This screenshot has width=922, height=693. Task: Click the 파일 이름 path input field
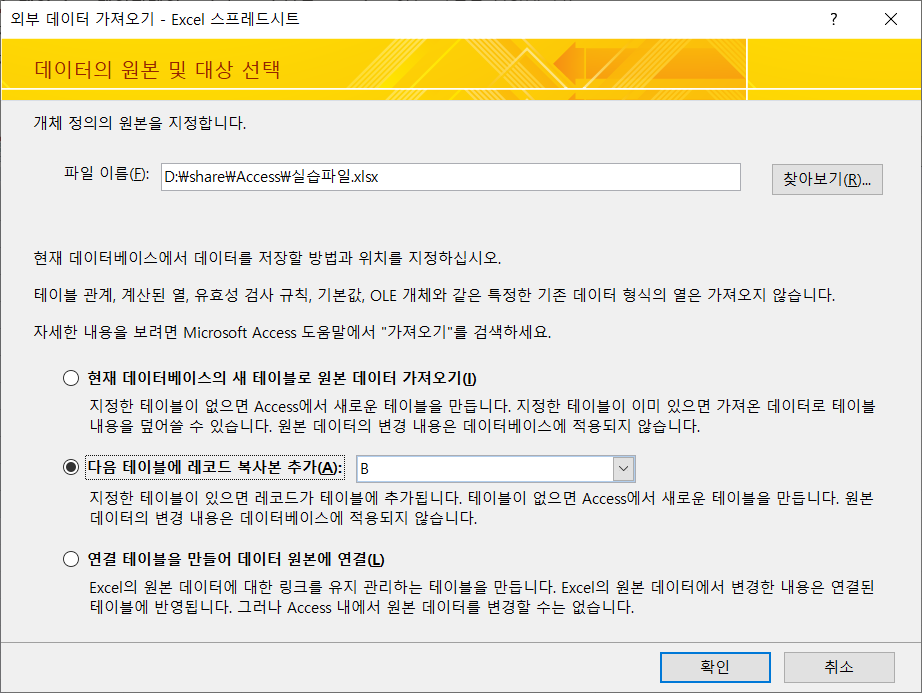450,177
